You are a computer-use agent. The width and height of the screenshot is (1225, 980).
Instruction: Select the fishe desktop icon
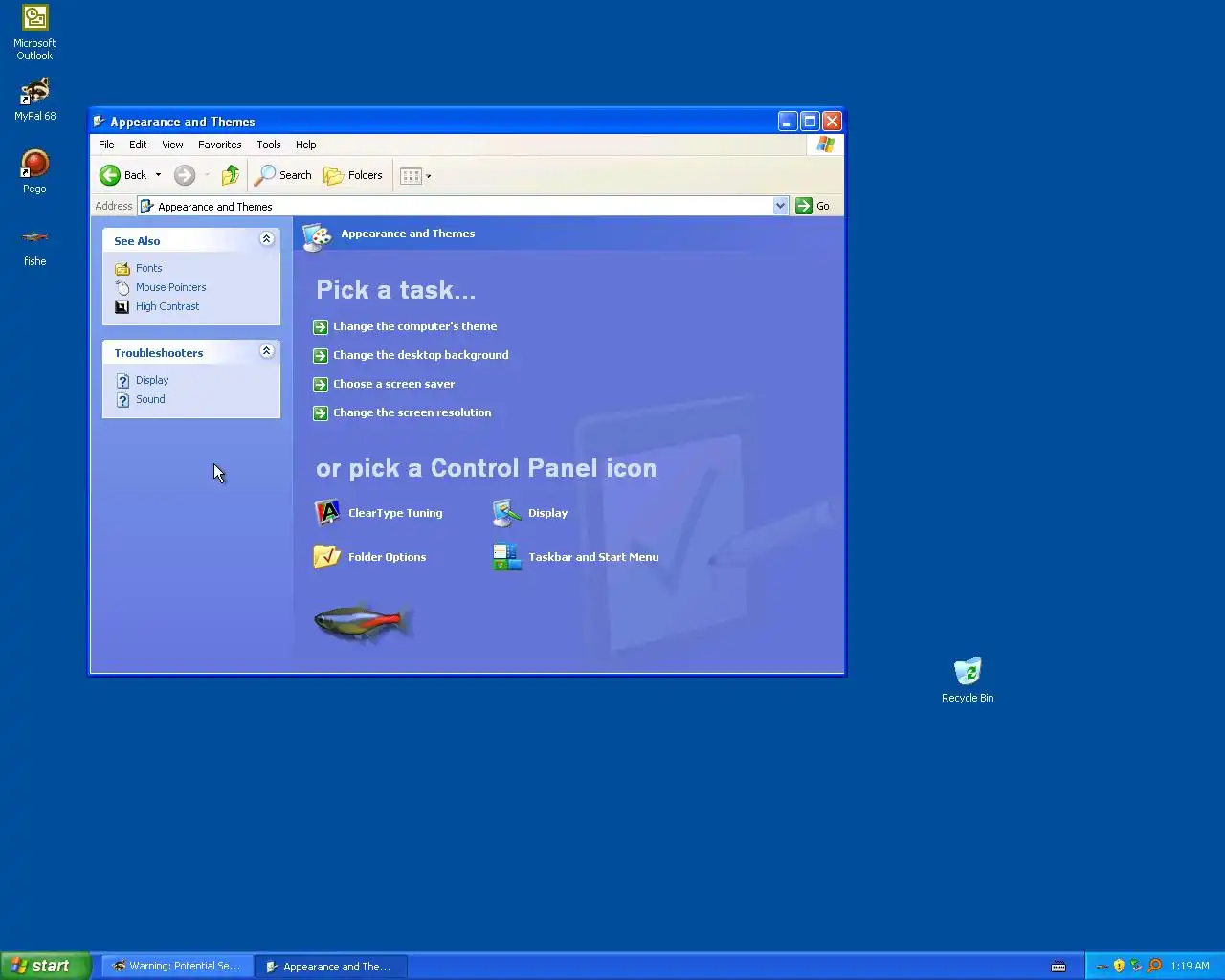34,246
